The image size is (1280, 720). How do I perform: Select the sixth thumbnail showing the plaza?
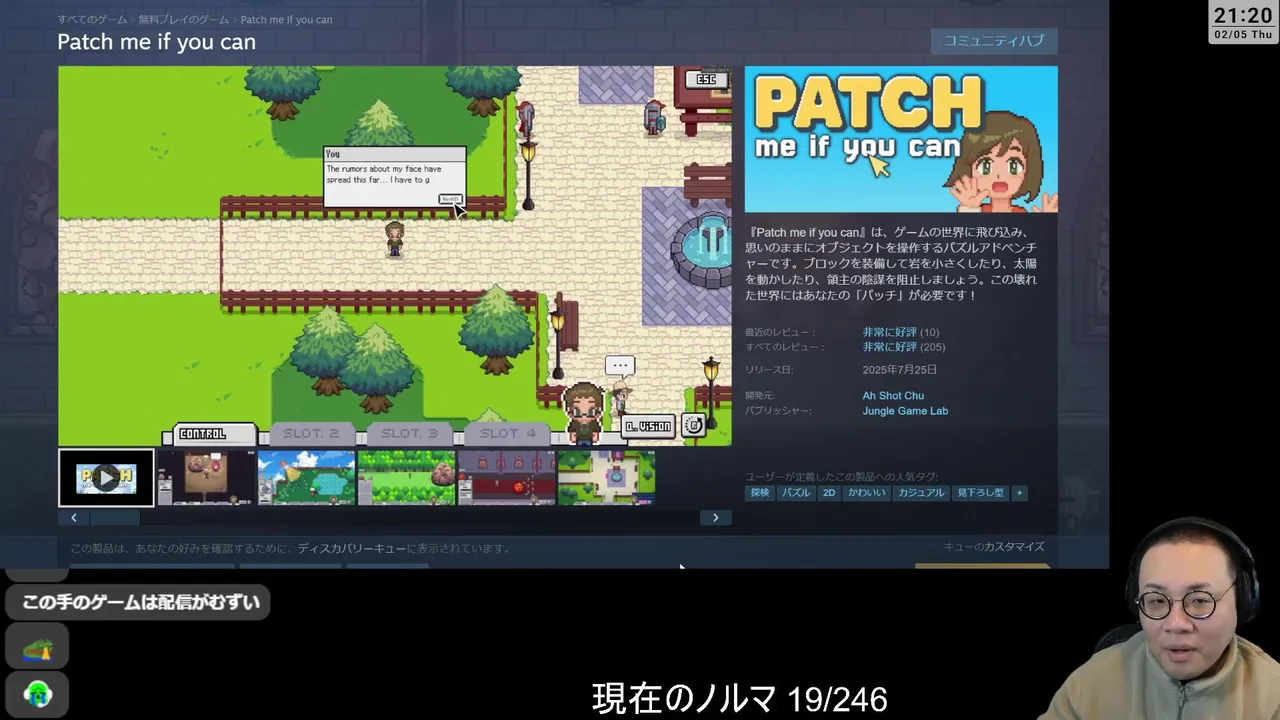point(606,478)
